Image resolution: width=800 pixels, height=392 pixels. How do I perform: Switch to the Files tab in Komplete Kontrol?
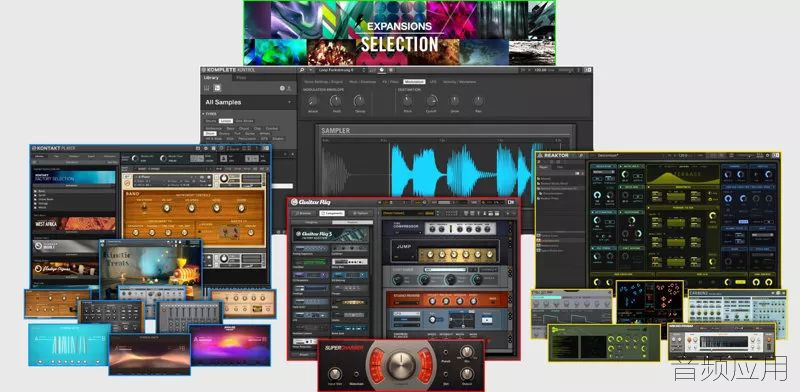click(x=241, y=78)
